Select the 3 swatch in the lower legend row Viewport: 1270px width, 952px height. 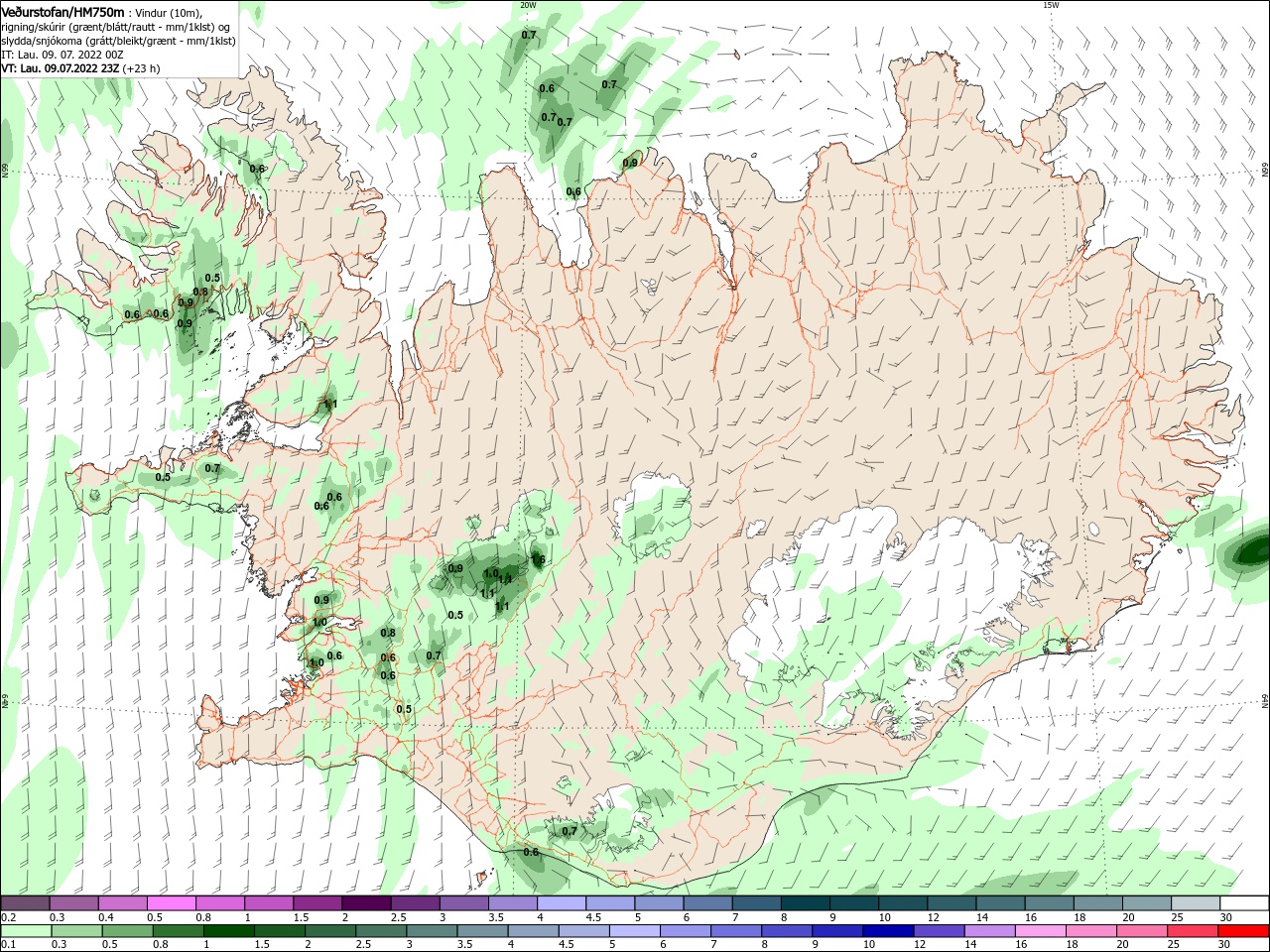click(432, 931)
